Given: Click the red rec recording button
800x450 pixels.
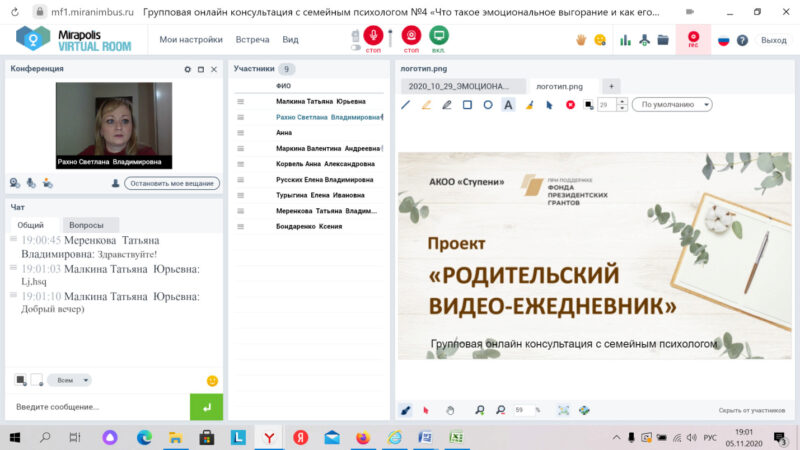Looking at the screenshot, I should (x=693, y=39).
